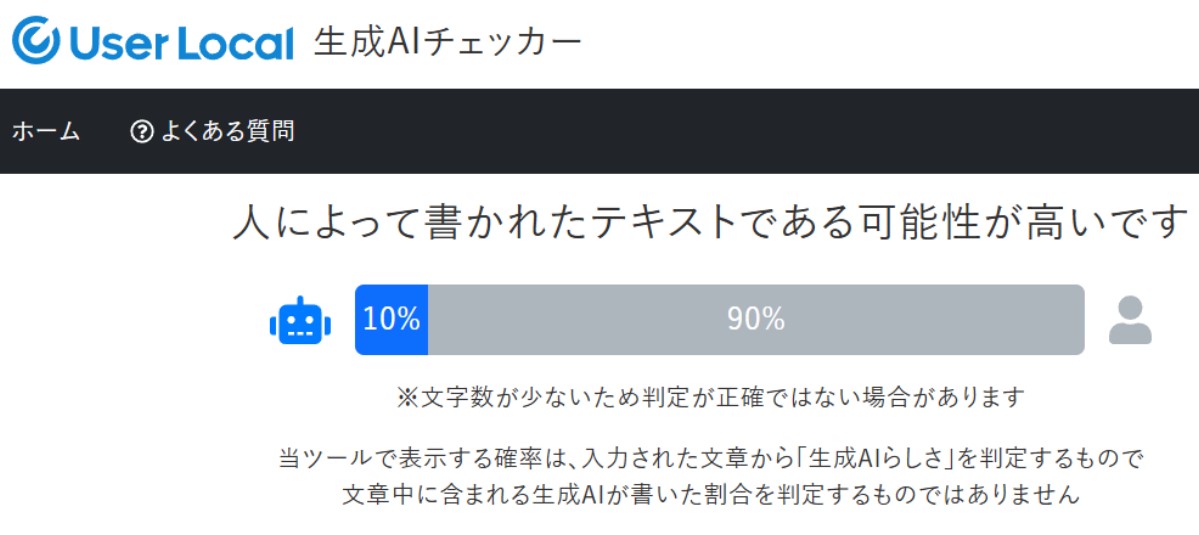Click the blue 10% AI bar segment

coord(391,320)
